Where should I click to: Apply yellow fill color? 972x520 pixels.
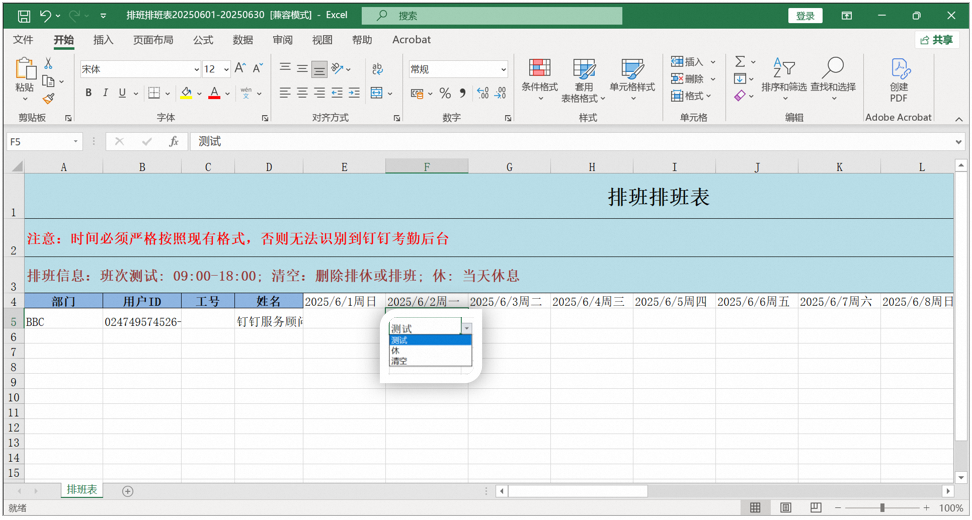(x=186, y=93)
